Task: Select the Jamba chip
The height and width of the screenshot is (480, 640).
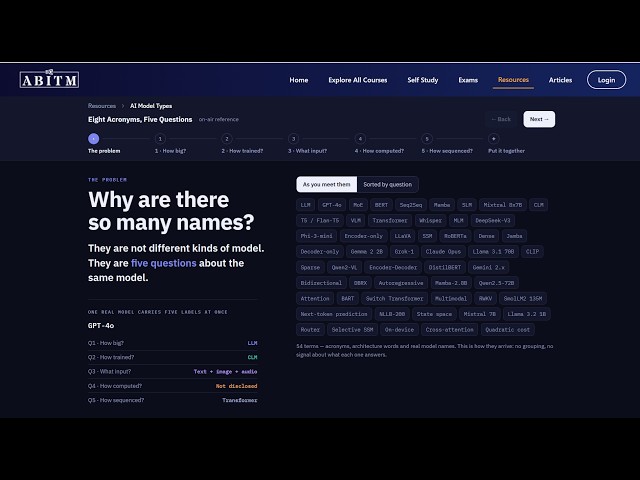Action: point(514,236)
